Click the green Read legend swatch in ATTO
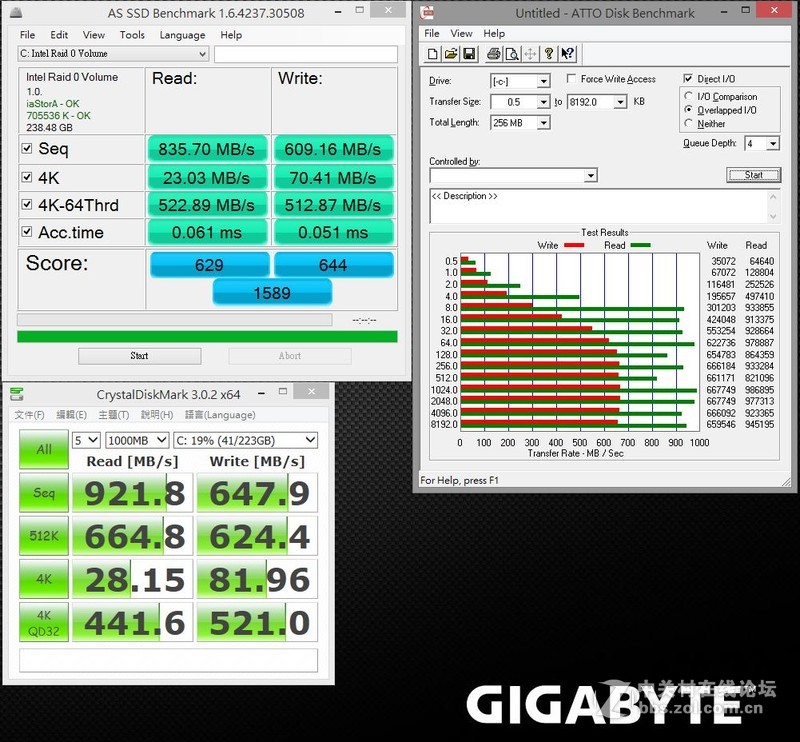Viewport: 800px width, 742px height. 640,245
